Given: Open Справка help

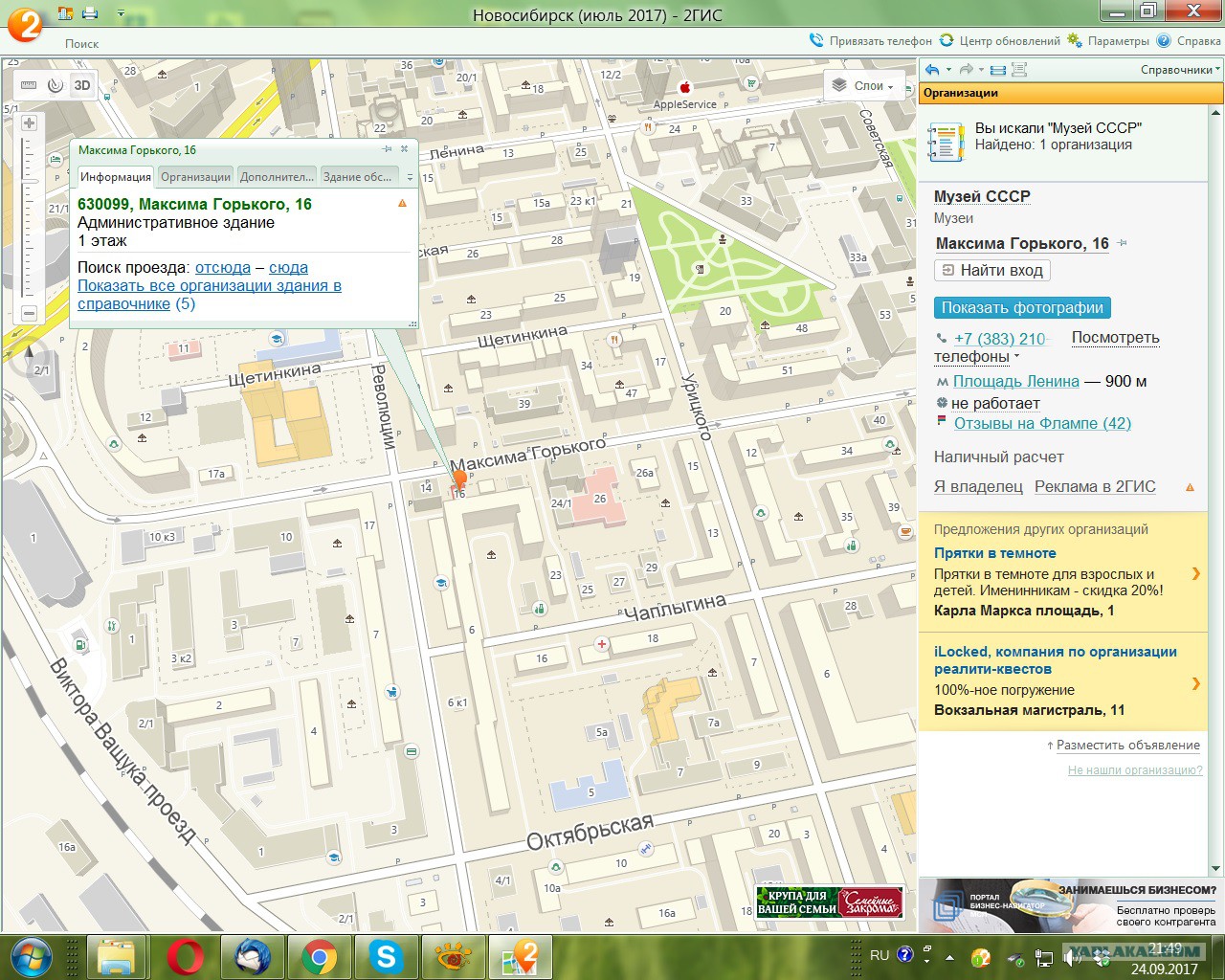Looking at the screenshot, I should click(x=1189, y=41).
